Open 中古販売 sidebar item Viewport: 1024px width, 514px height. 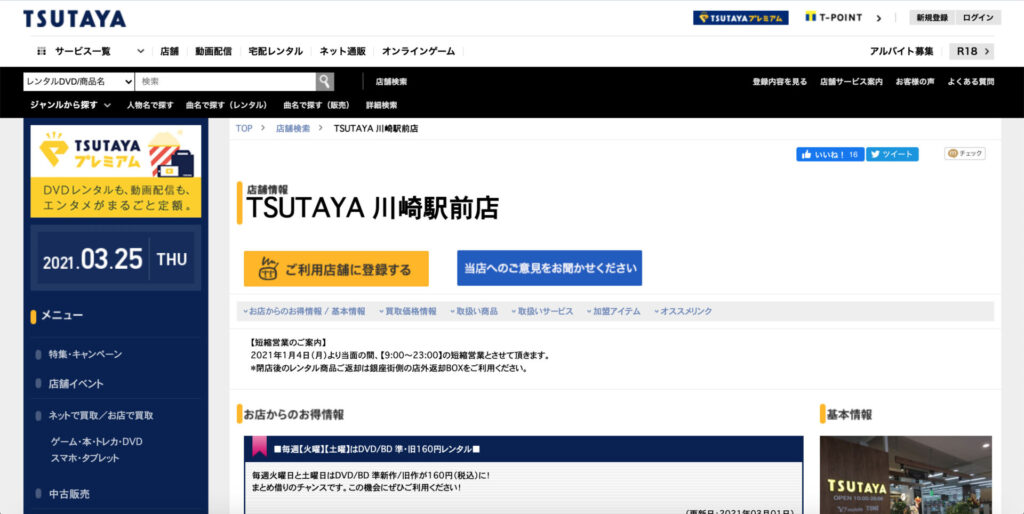coord(69,494)
